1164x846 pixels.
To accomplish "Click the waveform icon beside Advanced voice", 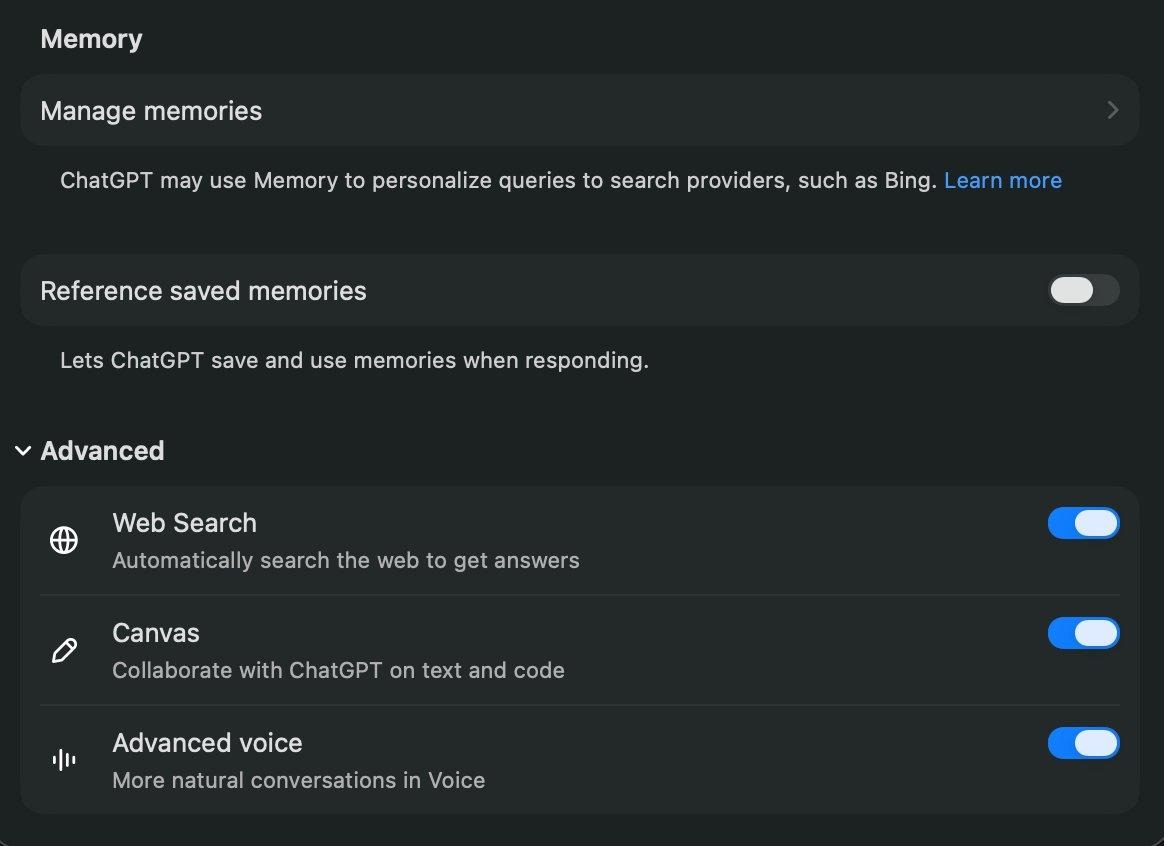I will [64, 760].
